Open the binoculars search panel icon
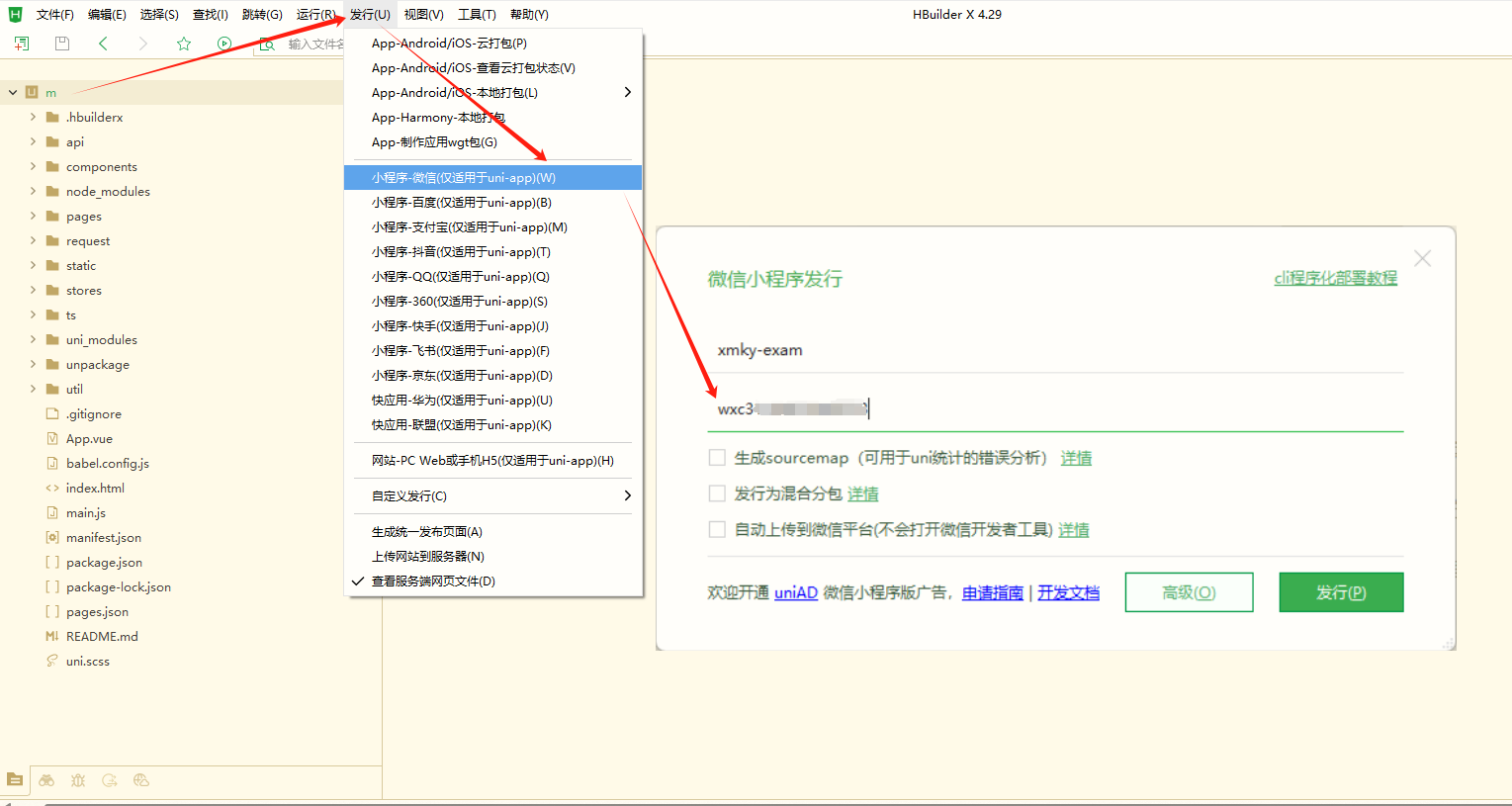1512x806 pixels. point(46,780)
